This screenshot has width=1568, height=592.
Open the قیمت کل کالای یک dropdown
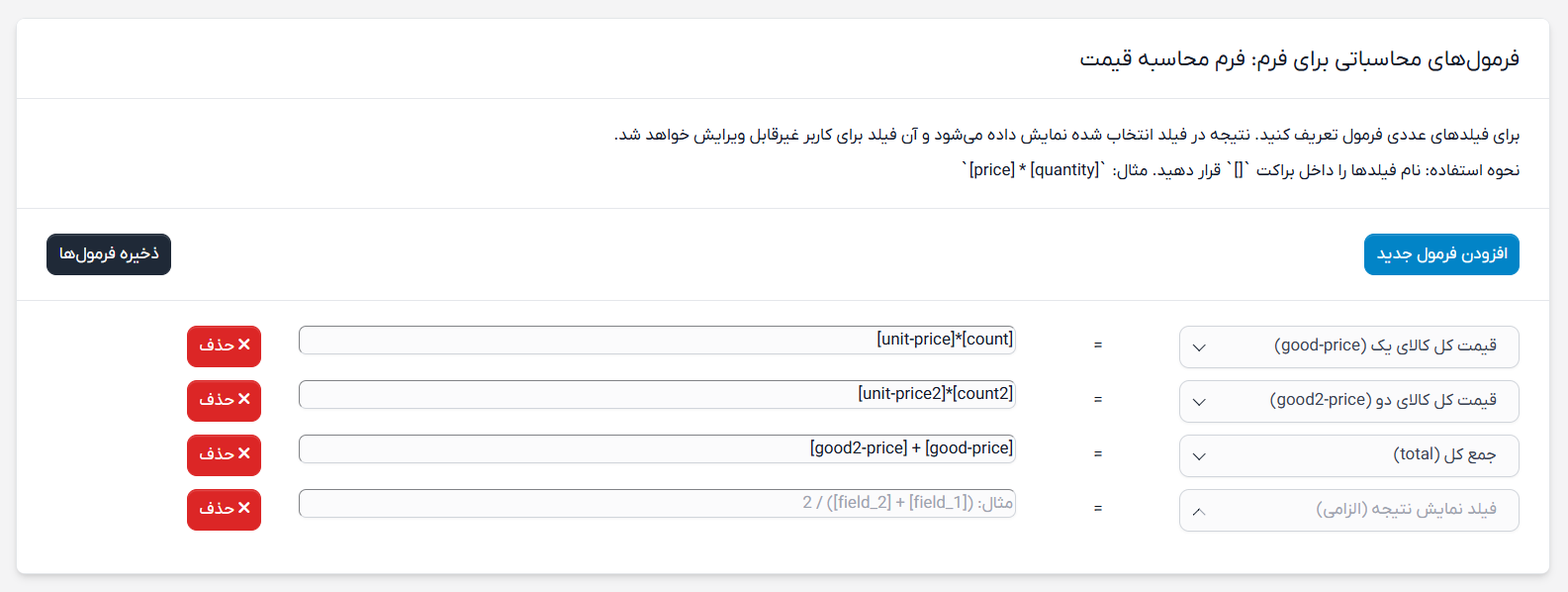point(1348,346)
